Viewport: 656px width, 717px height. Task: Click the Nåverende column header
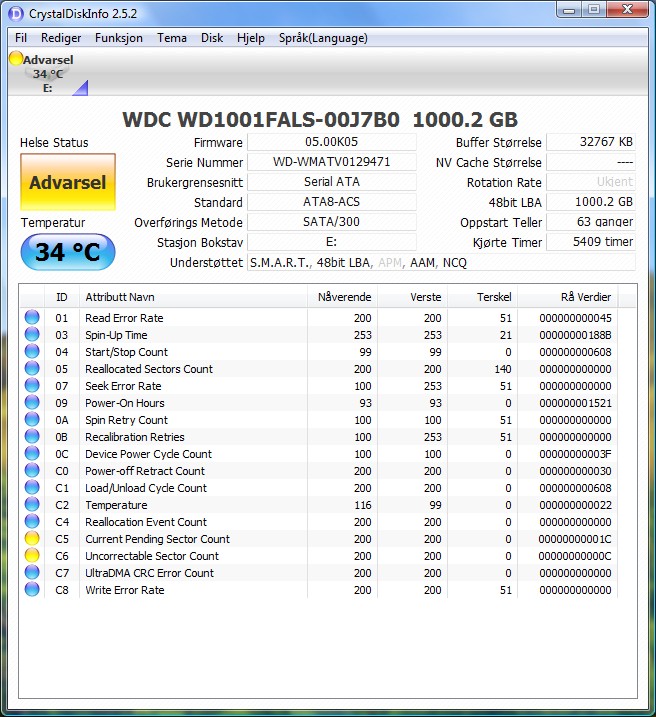pos(342,297)
